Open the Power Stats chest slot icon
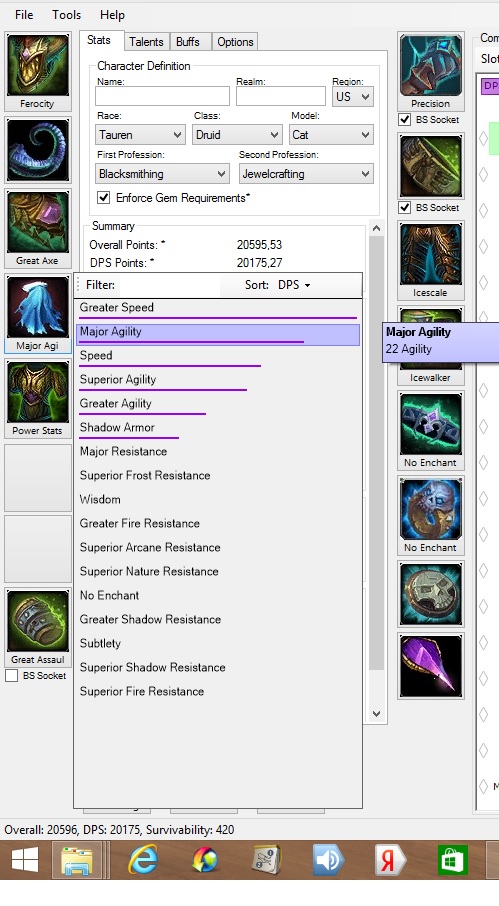This screenshot has height=906, width=499. (x=38, y=392)
